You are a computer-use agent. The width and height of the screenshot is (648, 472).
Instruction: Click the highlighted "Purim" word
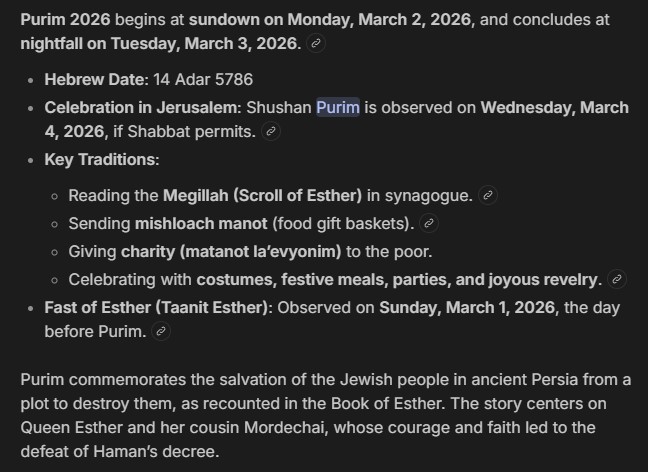[x=338, y=107]
